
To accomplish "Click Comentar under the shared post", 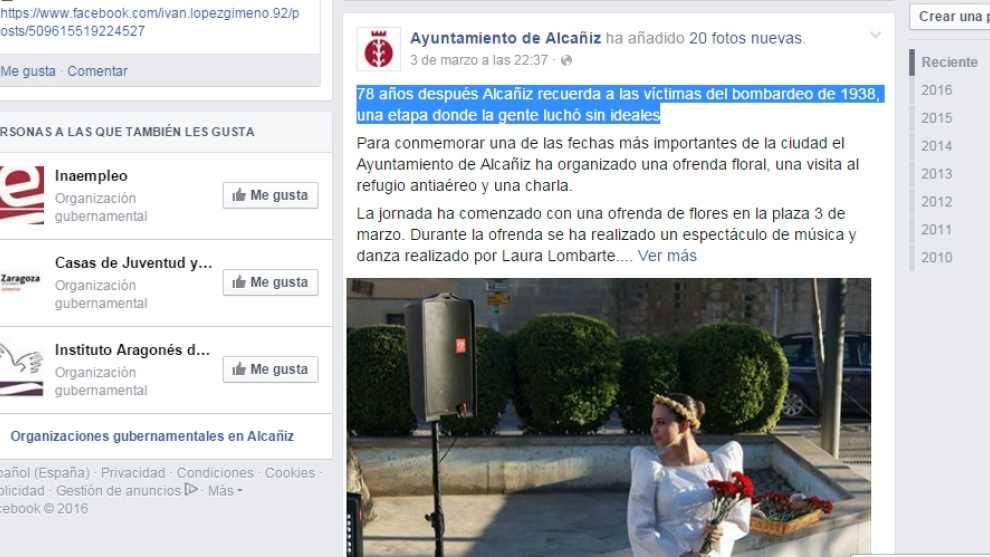I will point(97,71).
